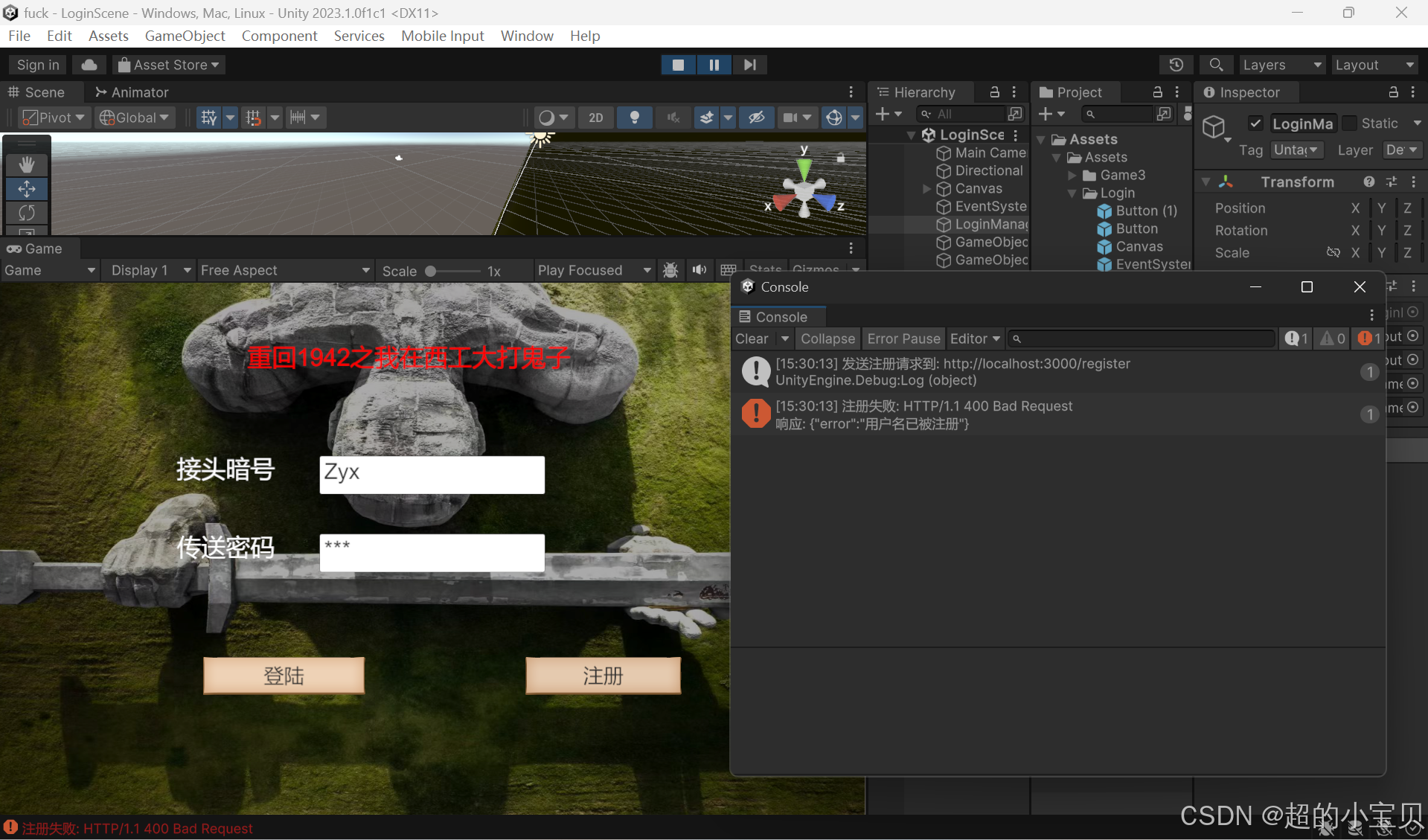1428x840 pixels.
Task: Select the Move tool
Action: [x=27, y=189]
